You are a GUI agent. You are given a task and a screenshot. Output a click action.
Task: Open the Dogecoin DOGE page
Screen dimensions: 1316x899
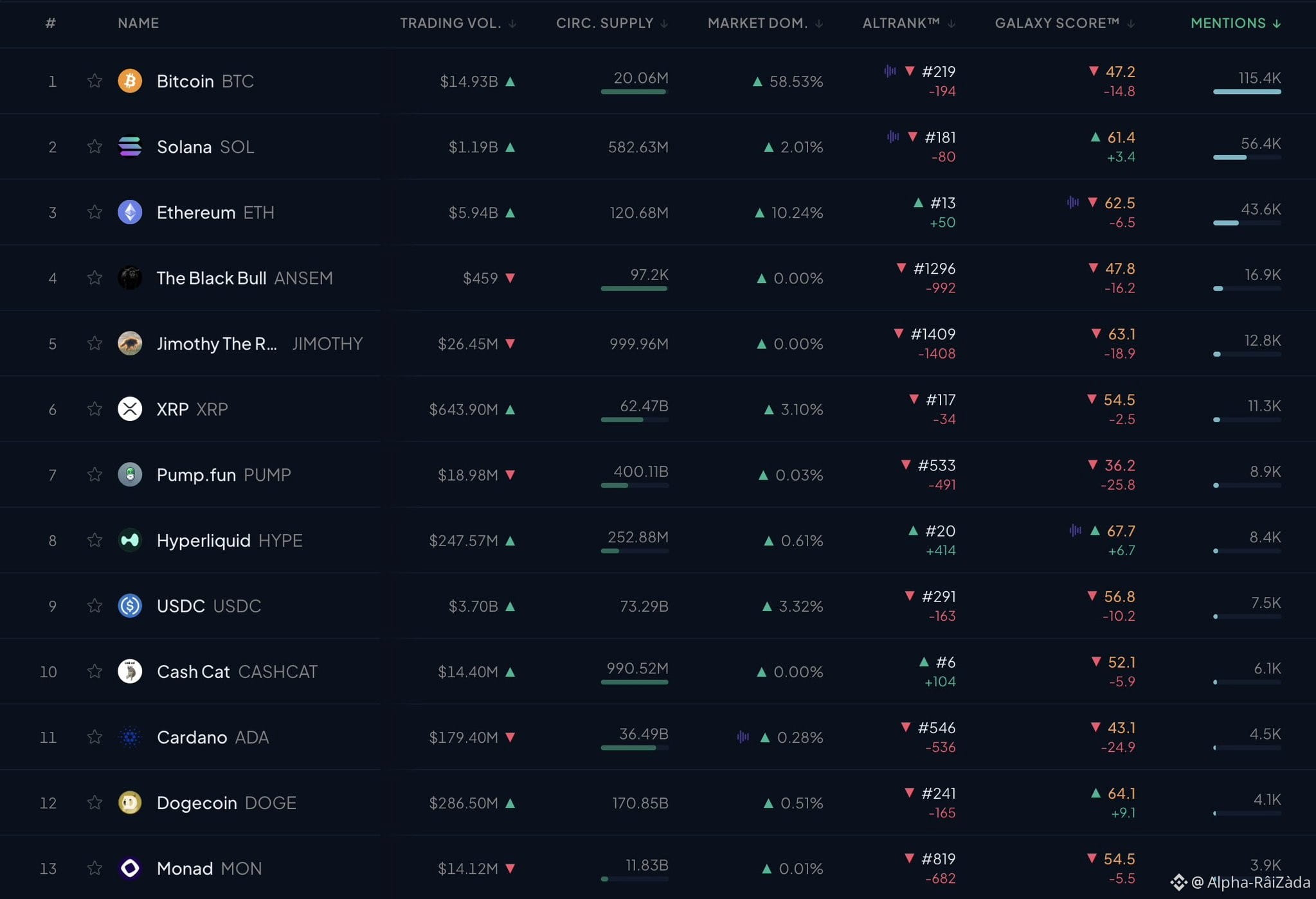[x=226, y=802]
